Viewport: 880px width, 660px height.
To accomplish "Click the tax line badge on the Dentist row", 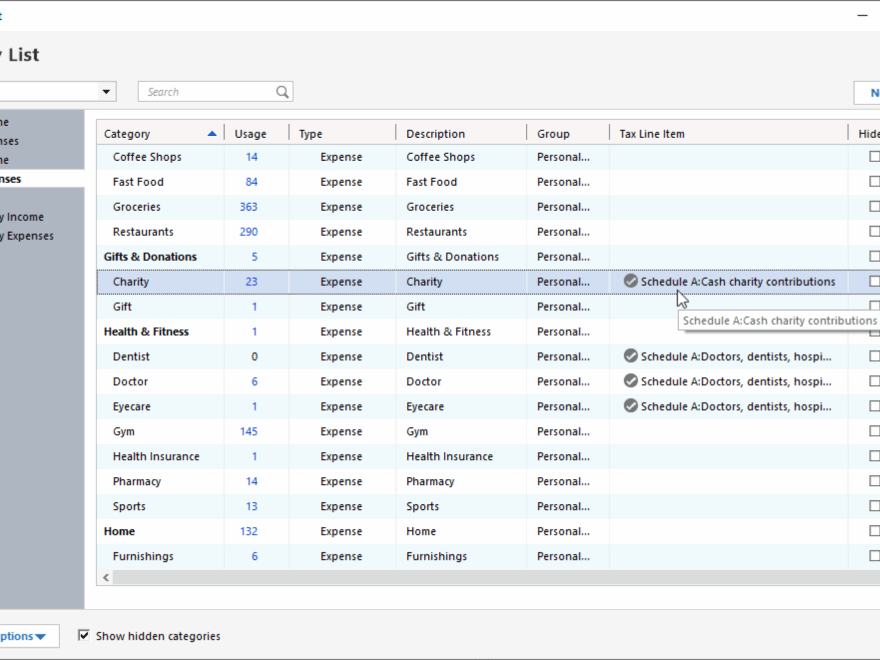I will (631, 356).
